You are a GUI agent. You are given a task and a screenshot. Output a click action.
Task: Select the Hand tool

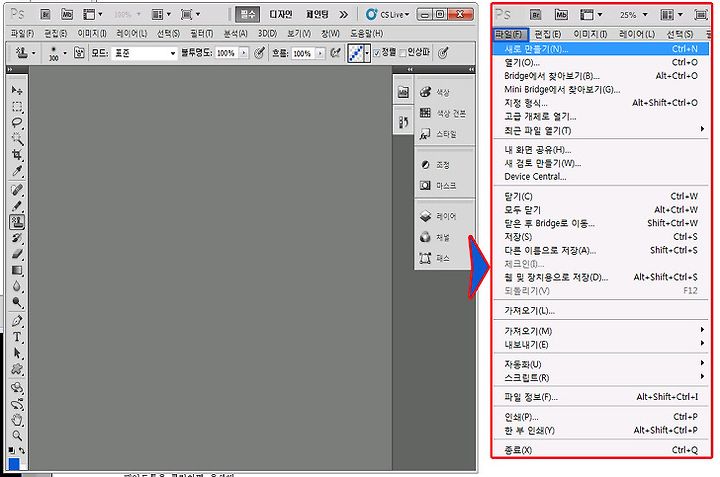pos(17,420)
